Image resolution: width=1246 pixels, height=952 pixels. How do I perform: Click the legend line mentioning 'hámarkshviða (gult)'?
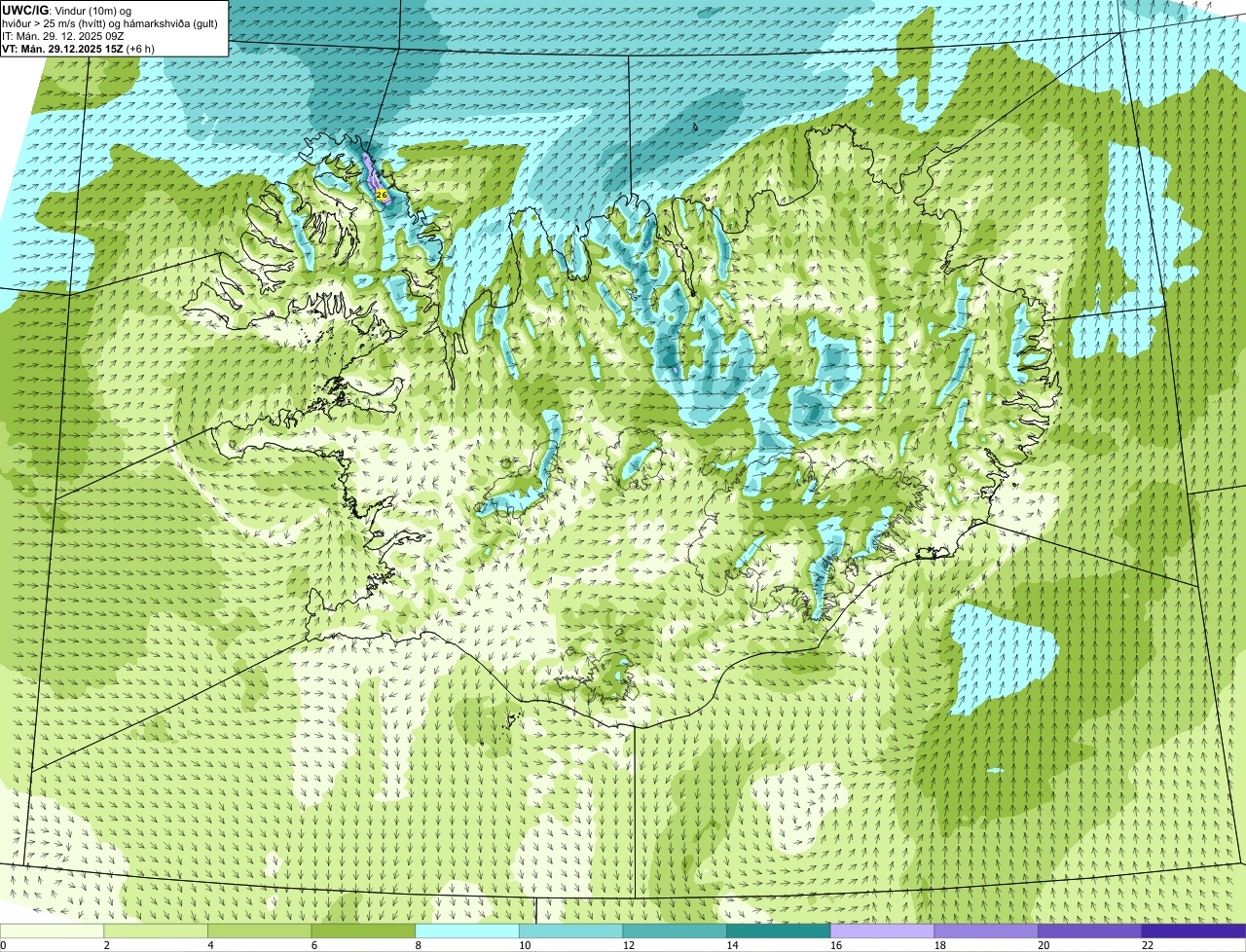click(110, 22)
